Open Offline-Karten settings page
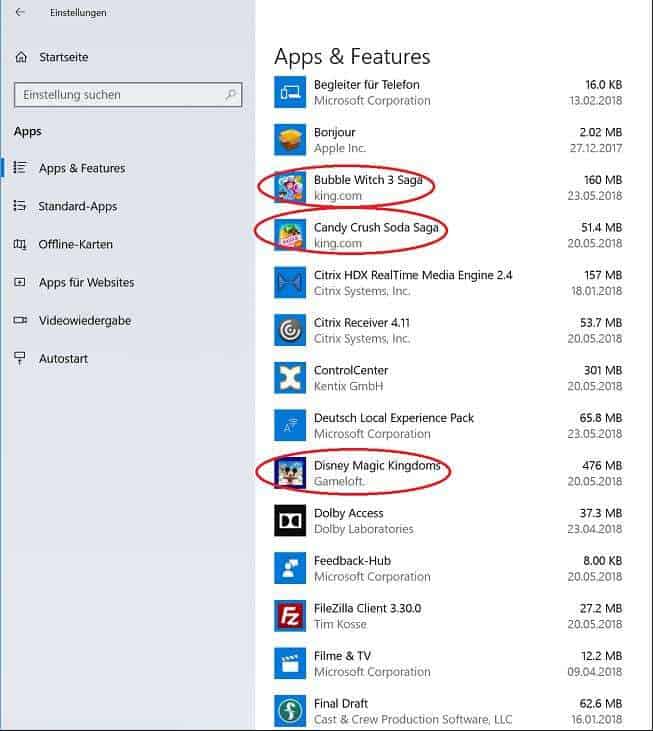 pos(76,244)
